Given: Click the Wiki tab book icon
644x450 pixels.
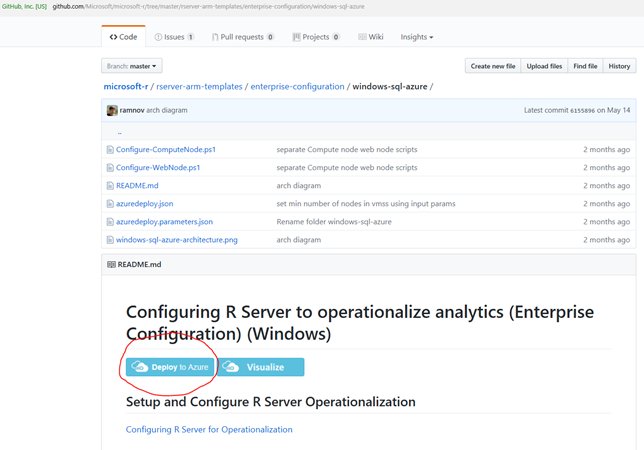Looking at the screenshot, I should (x=362, y=37).
